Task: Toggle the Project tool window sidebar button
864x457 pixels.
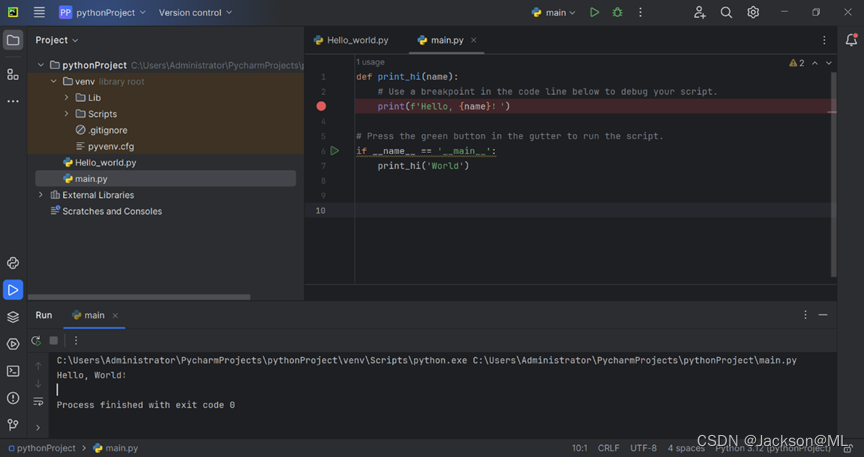Action: [x=13, y=40]
